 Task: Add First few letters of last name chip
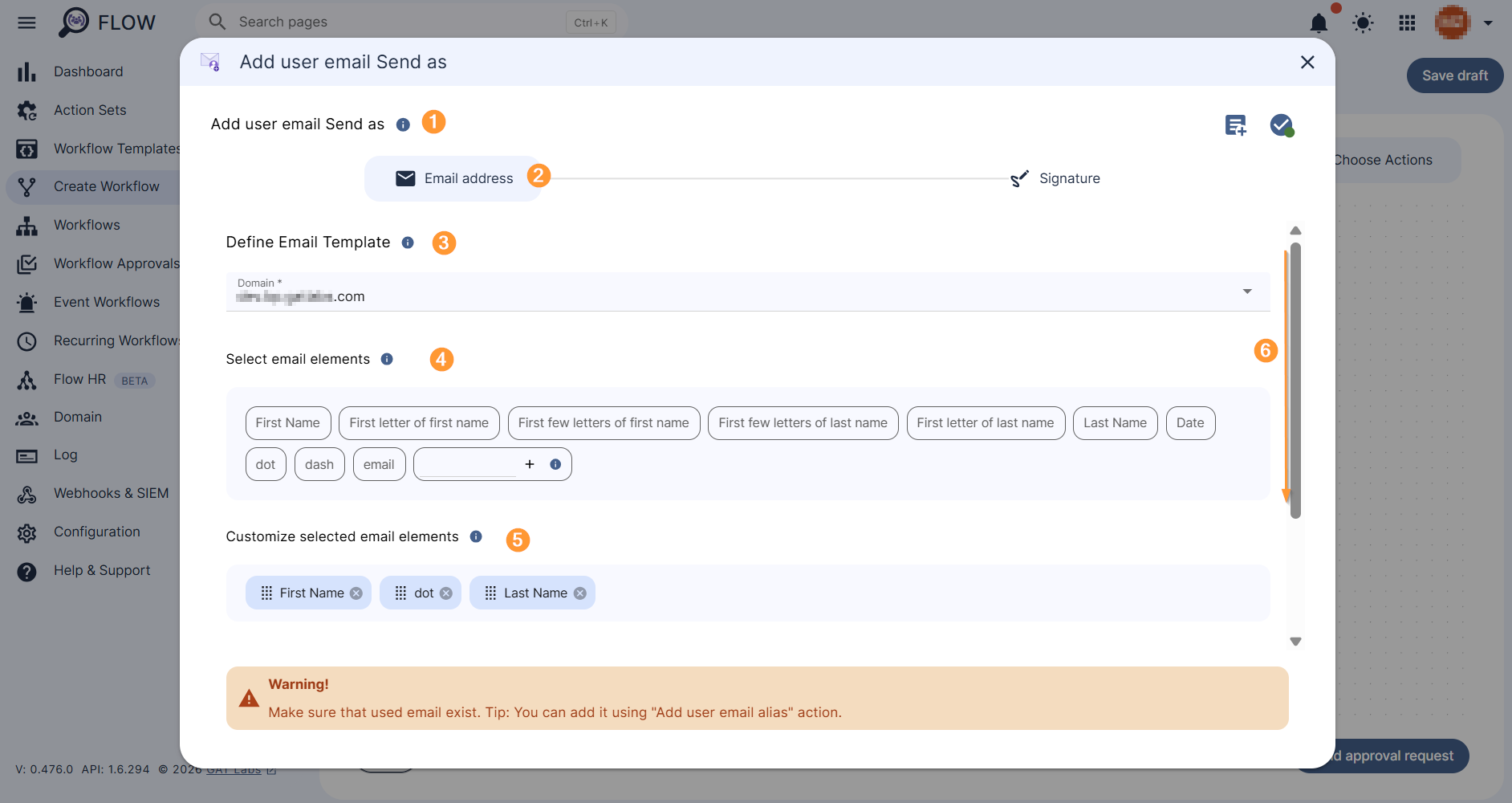803,423
